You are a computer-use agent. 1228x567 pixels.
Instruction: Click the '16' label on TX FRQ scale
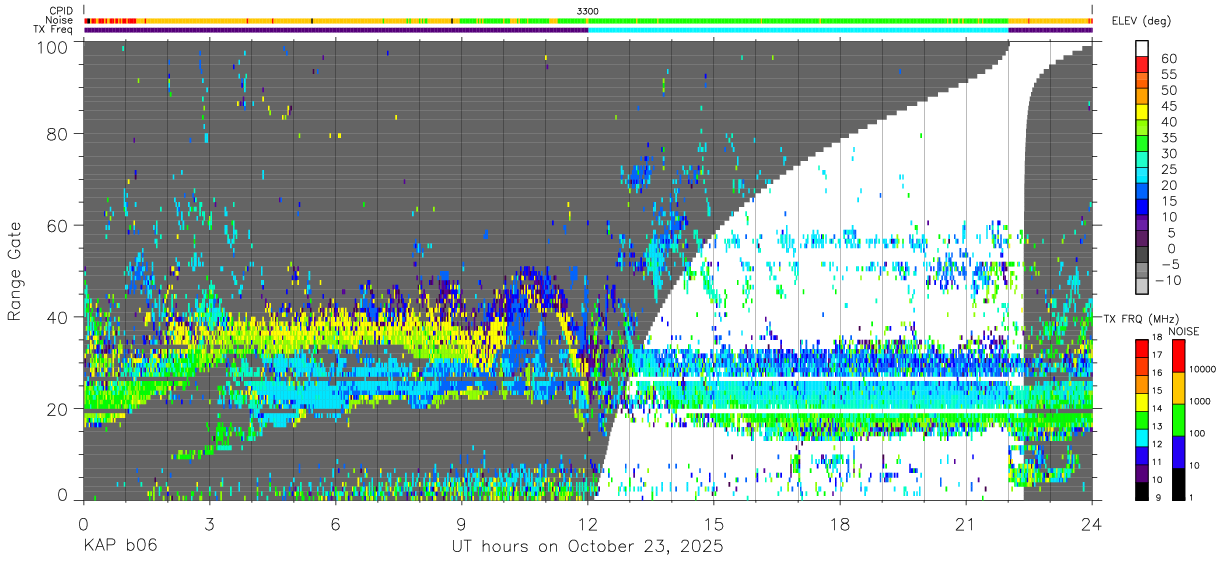click(x=1157, y=372)
